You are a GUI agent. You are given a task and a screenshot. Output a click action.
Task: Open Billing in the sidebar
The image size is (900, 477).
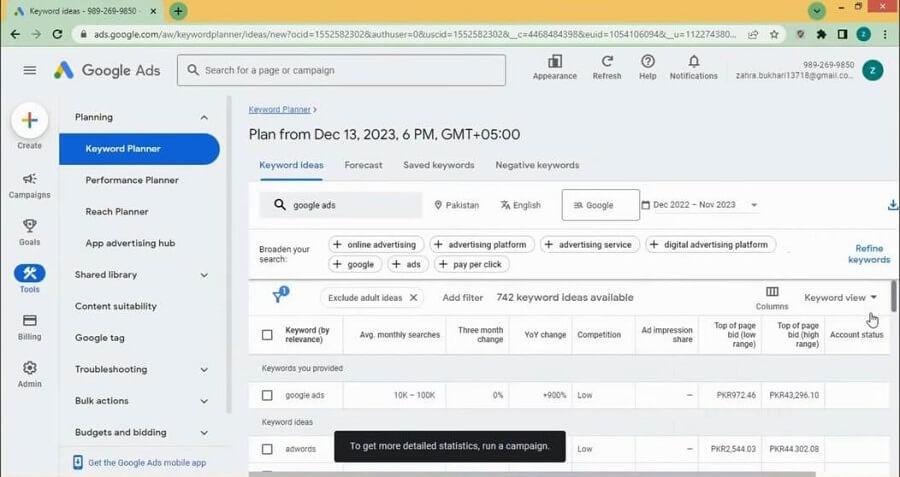point(29,327)
